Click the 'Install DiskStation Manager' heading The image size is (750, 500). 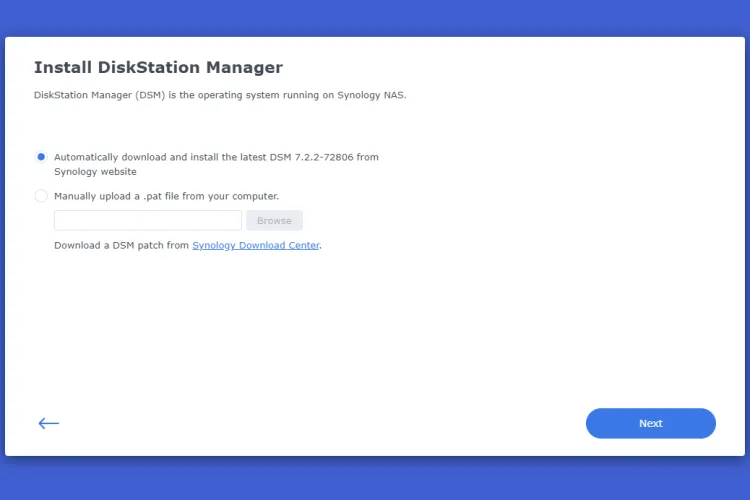coord(158,68)
